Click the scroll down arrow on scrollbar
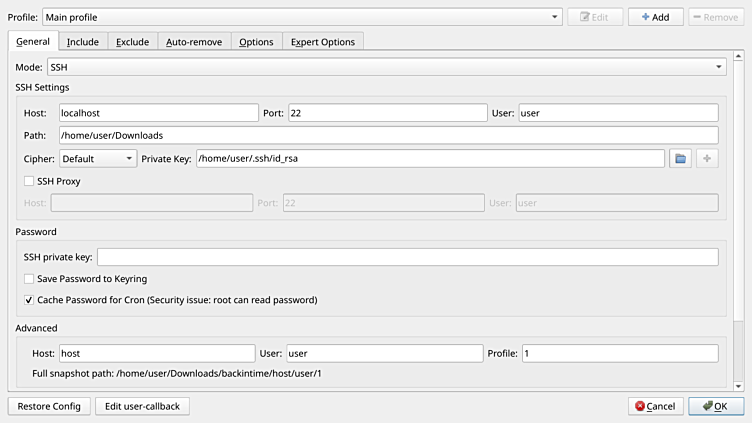The height and width of the screenshot is (423, 752). 739,385
